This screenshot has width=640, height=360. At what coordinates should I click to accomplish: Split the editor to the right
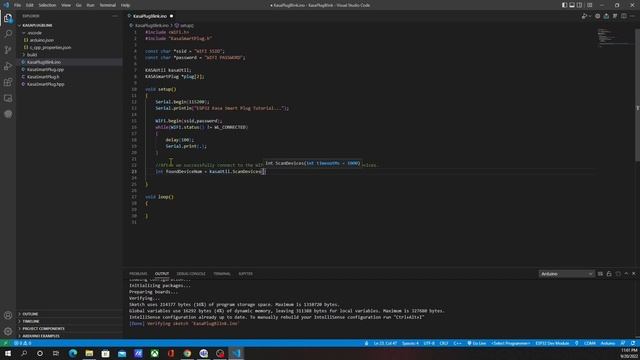[x=624, y=16]
